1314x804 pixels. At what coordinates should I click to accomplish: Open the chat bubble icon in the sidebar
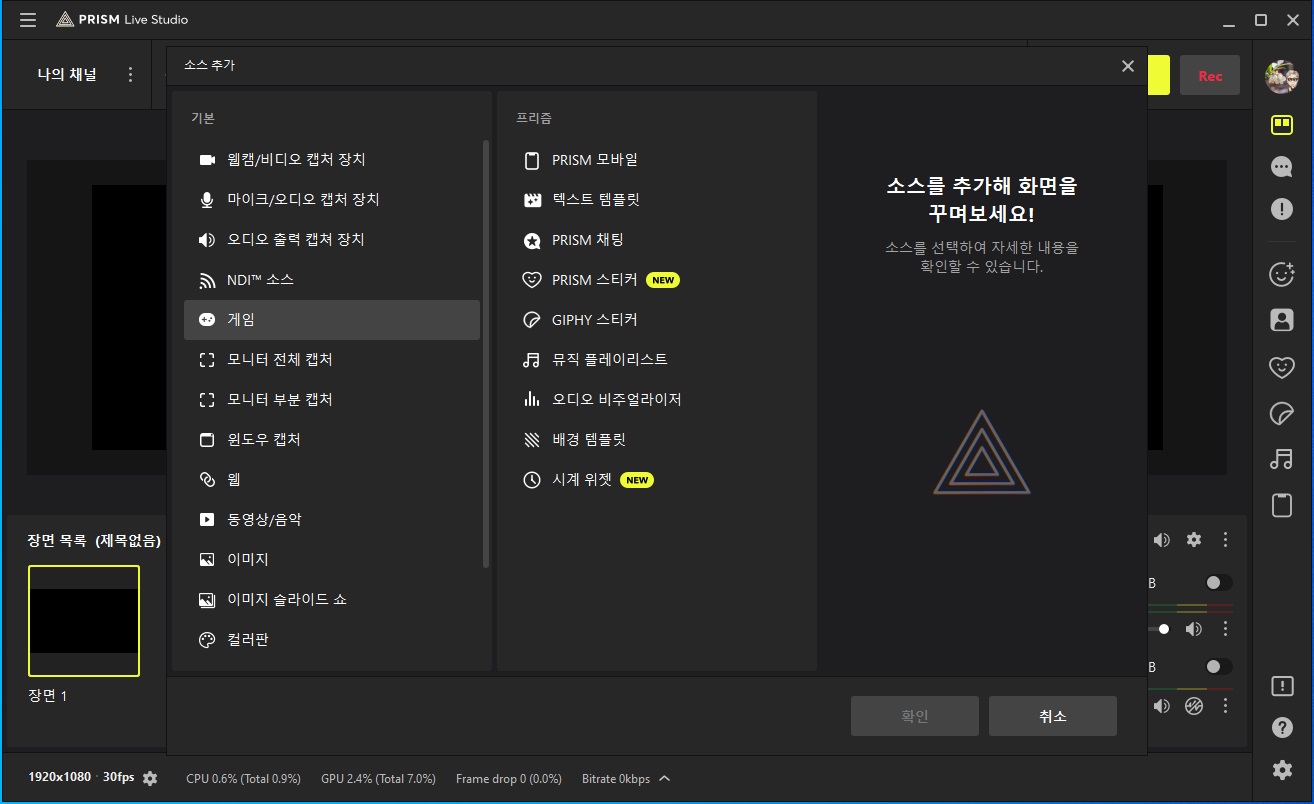[1281, 167]
